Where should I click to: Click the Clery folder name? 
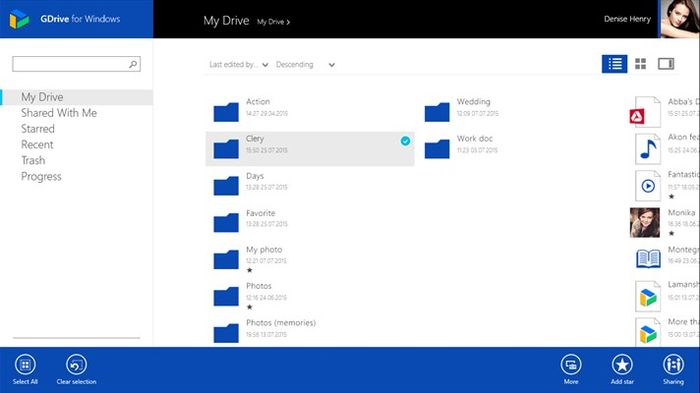click(255, 138)
